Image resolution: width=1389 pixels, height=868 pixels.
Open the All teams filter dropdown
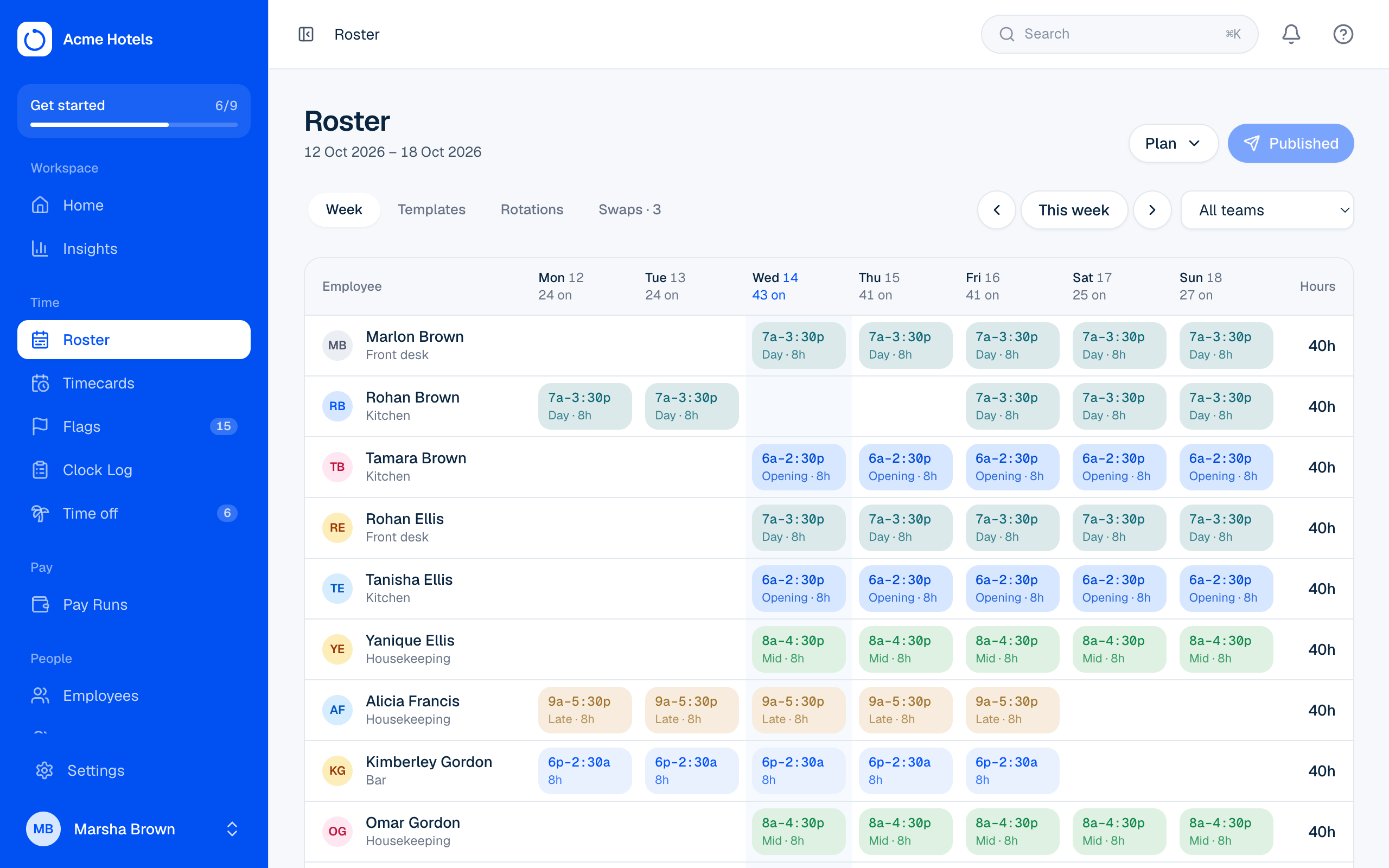tap(1267, 210)
